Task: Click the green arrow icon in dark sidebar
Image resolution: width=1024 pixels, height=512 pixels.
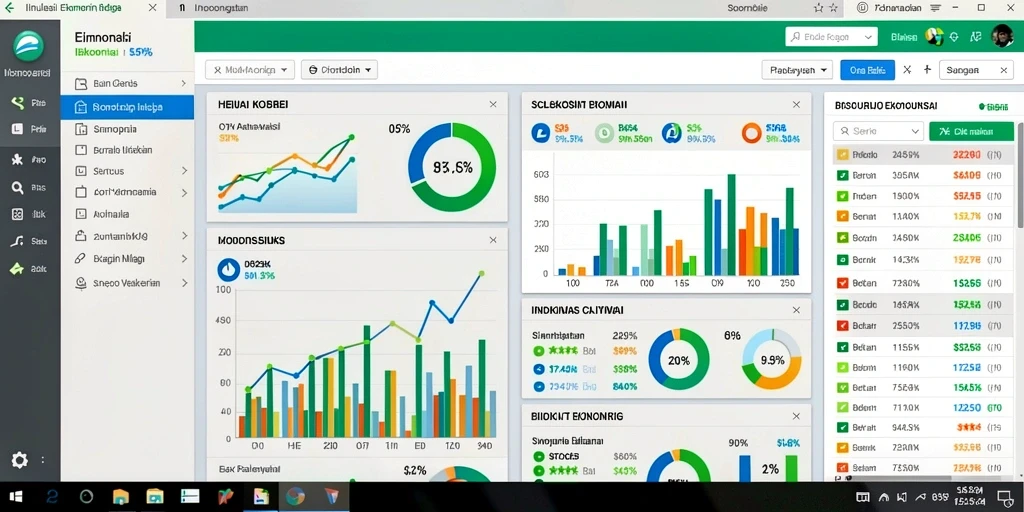Action: 18,268
